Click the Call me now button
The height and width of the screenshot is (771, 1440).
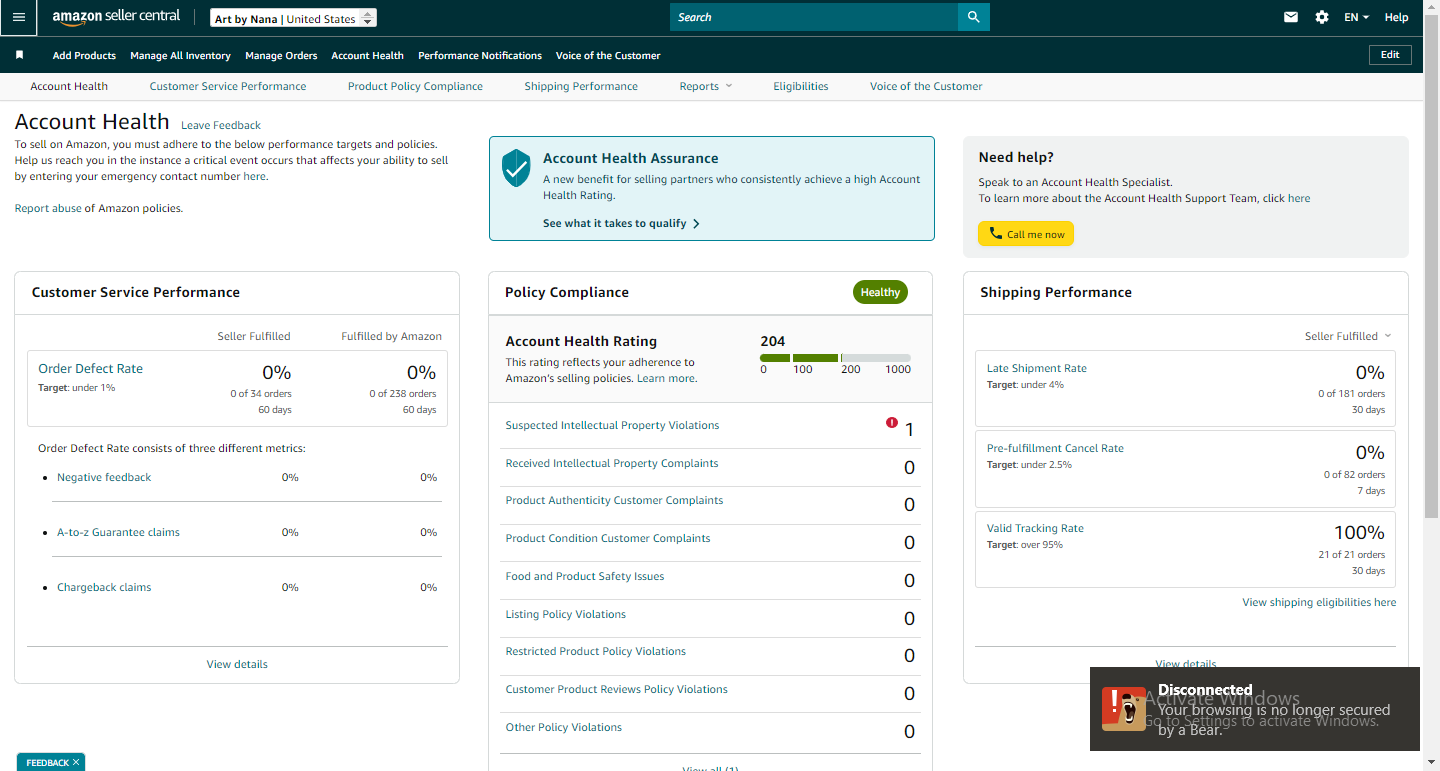(x=1026, y=234)
